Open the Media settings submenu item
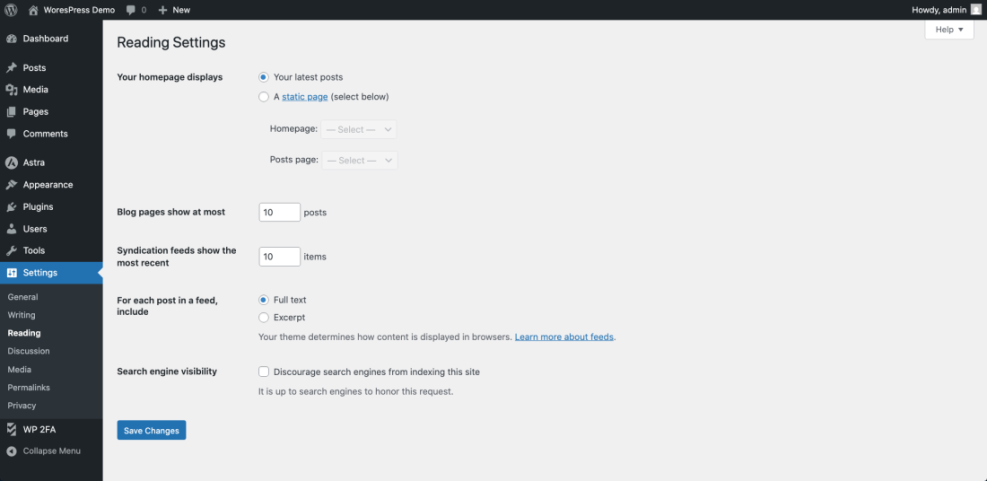The image size is (987, 481). pyautogui.click(x=20, y=370)
